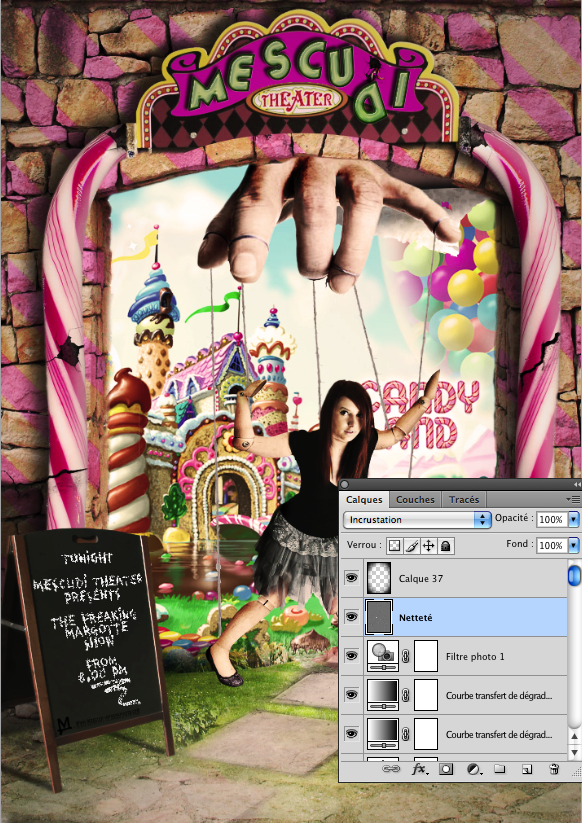Lock all with the padlock icon

tap(446, 546)
